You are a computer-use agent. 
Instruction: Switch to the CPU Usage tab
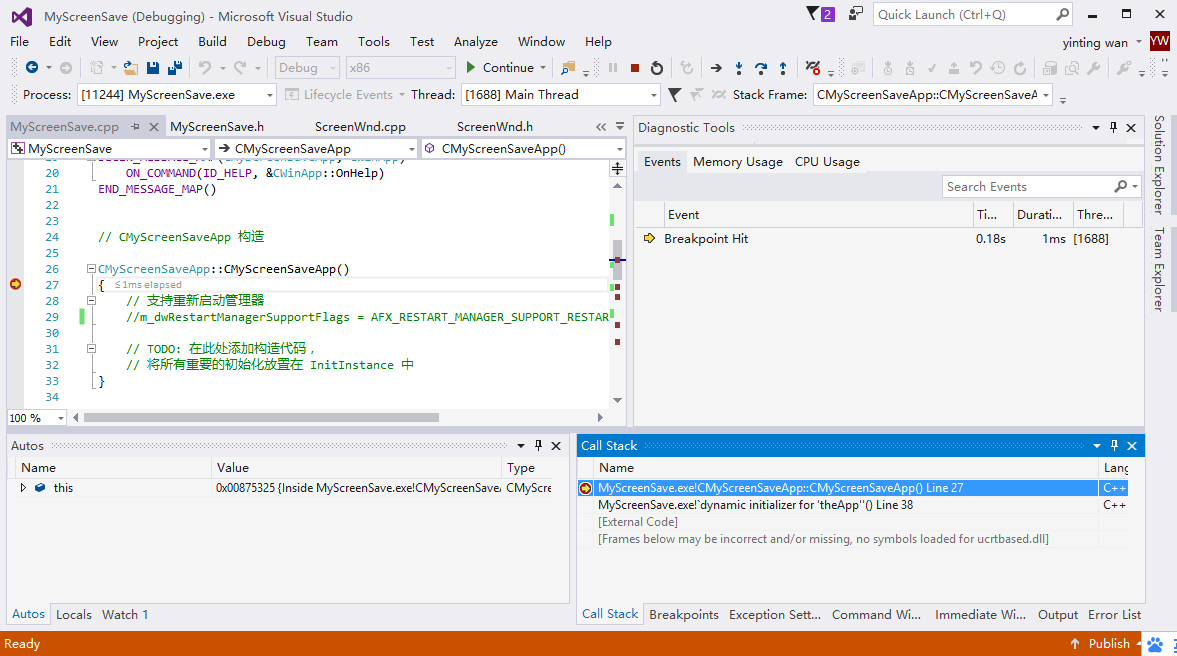pyautogui.click(x=827, y=161)
